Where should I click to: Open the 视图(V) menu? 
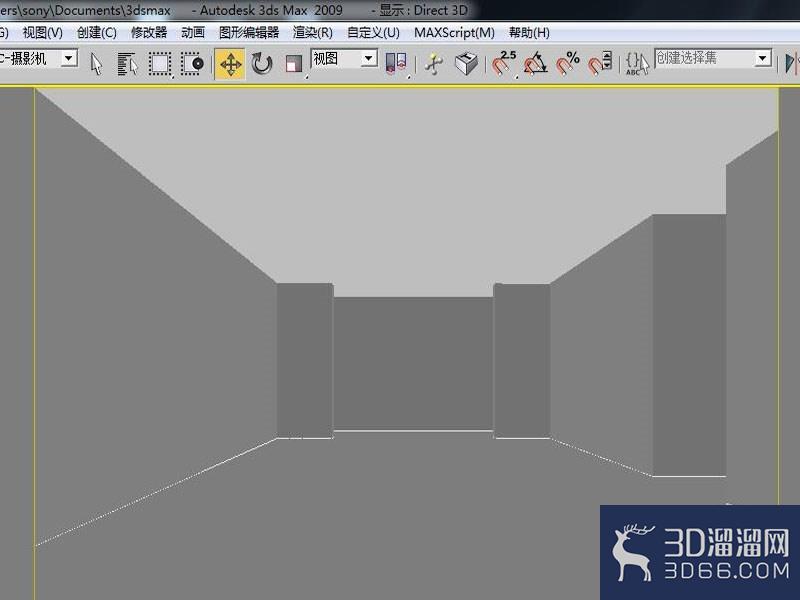[x=42, y=33]
